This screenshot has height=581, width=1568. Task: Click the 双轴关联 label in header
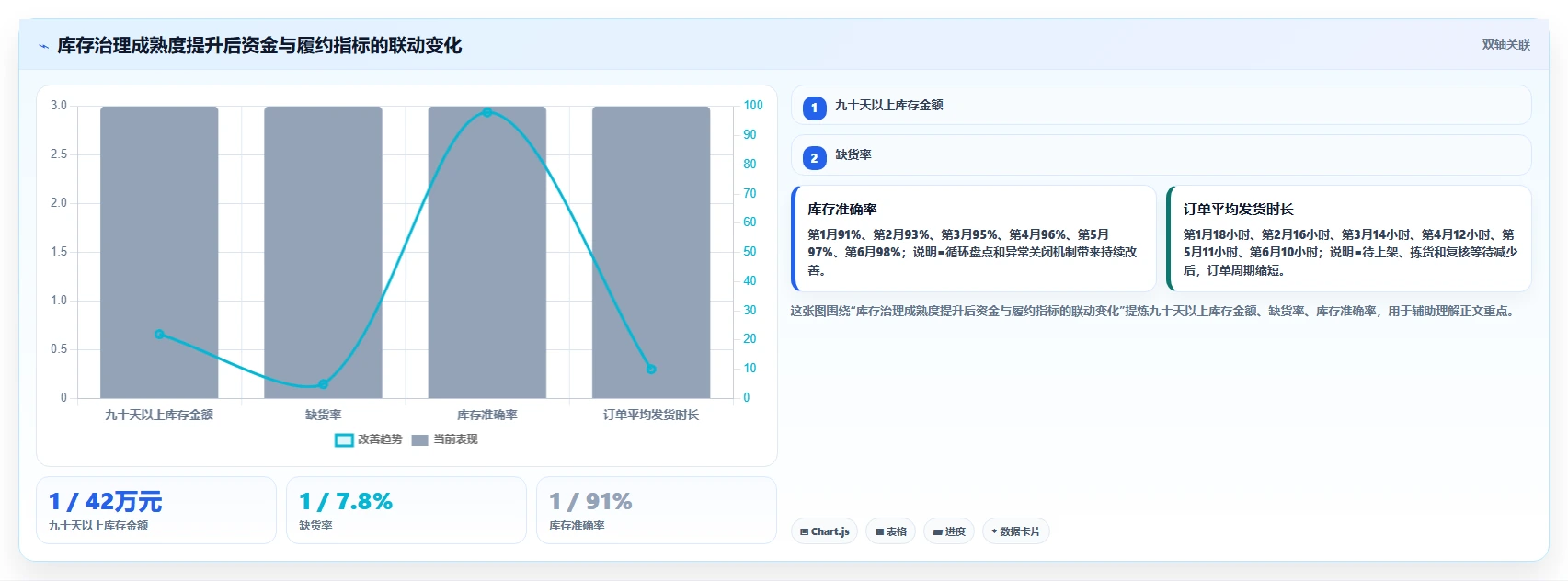click(1505, 45)
